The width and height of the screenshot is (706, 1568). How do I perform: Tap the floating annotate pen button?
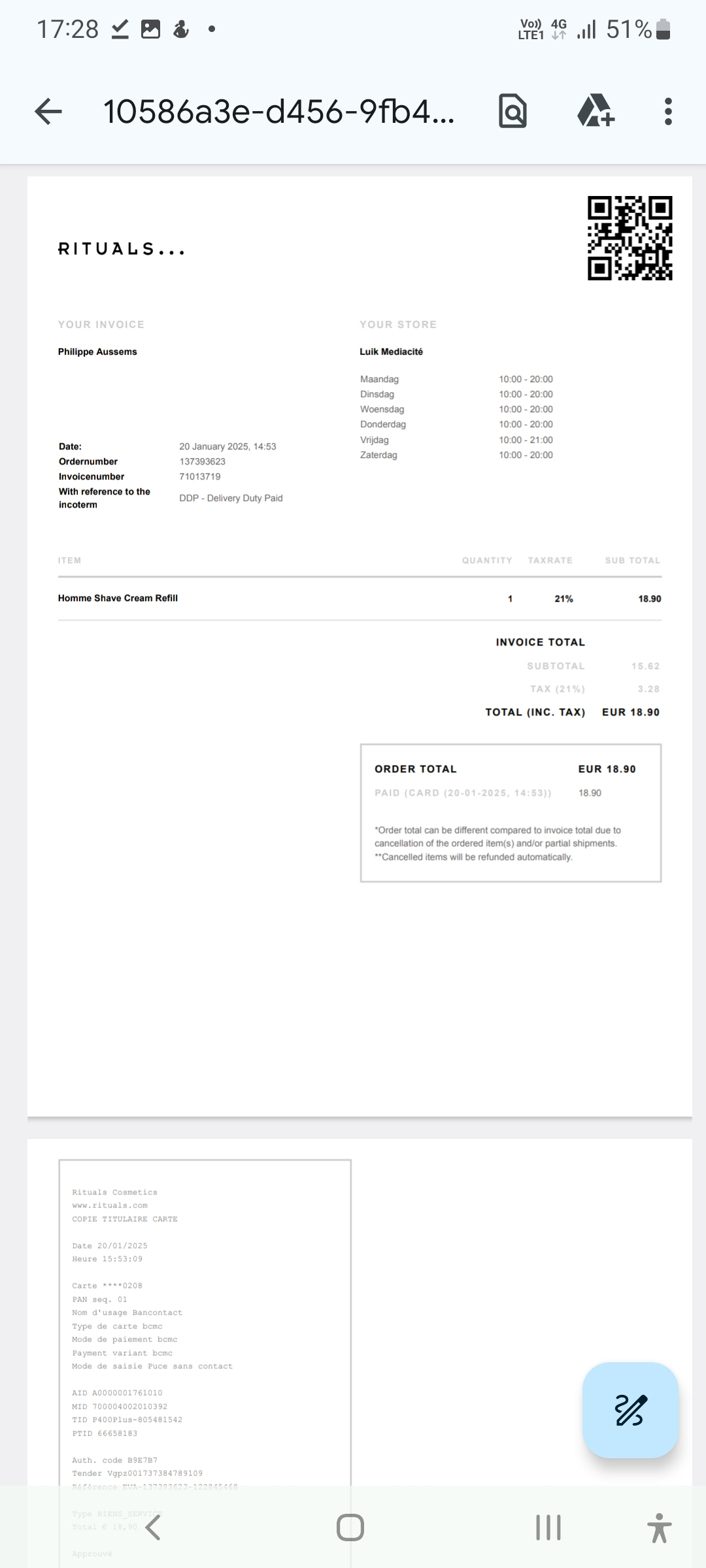point(630,1410)
